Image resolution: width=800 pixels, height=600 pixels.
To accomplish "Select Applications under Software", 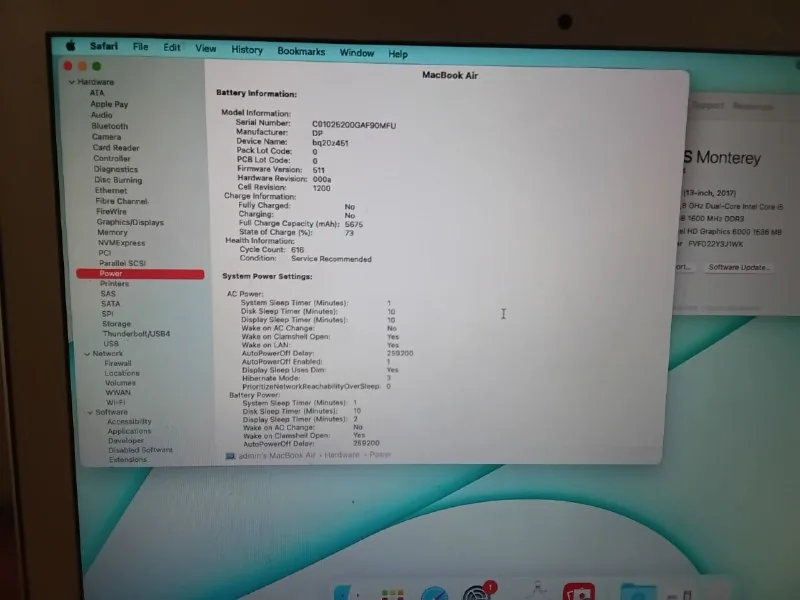I will 129,431.
